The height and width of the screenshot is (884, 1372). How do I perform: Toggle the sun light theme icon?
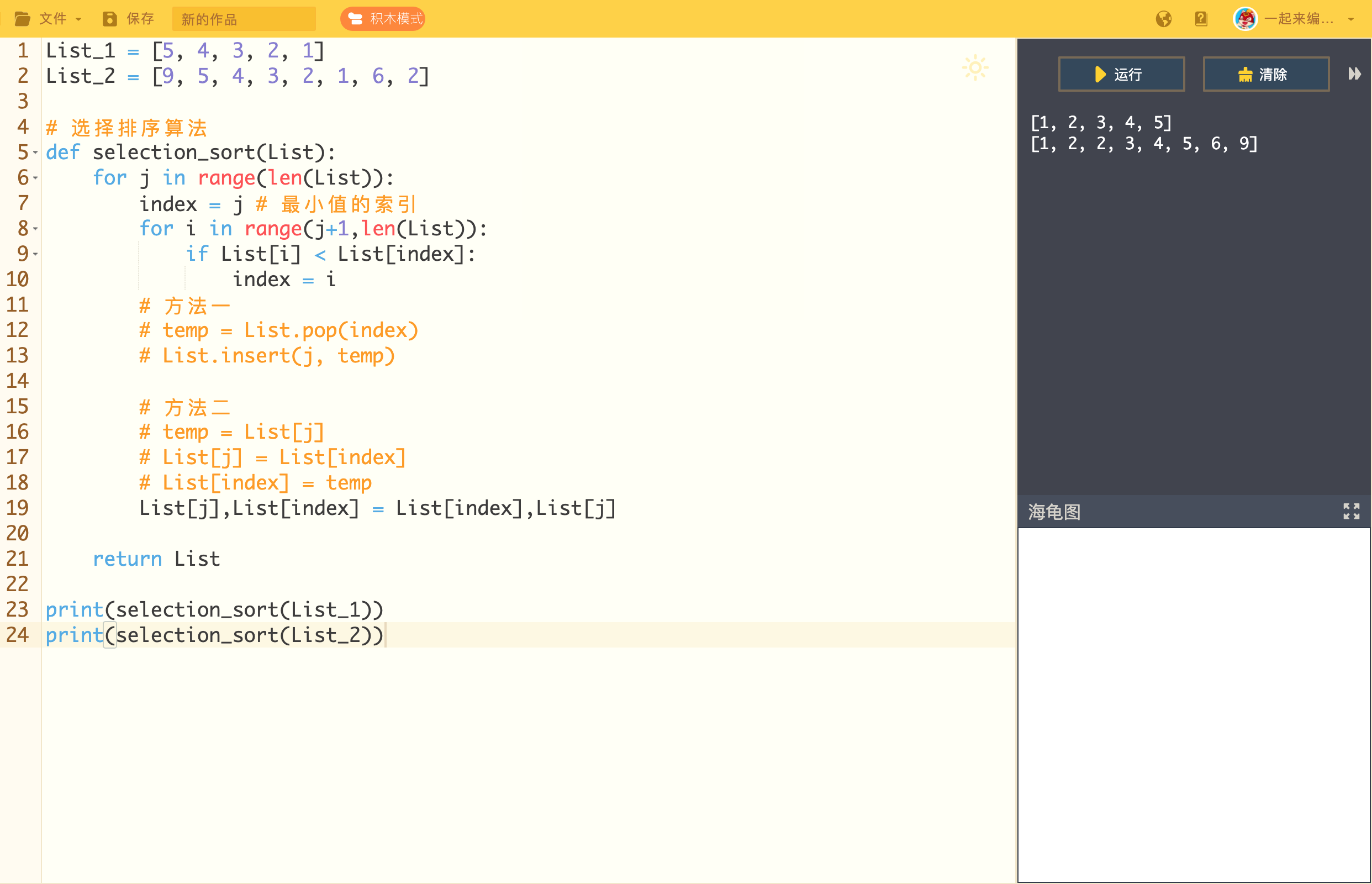coord(975,69)
